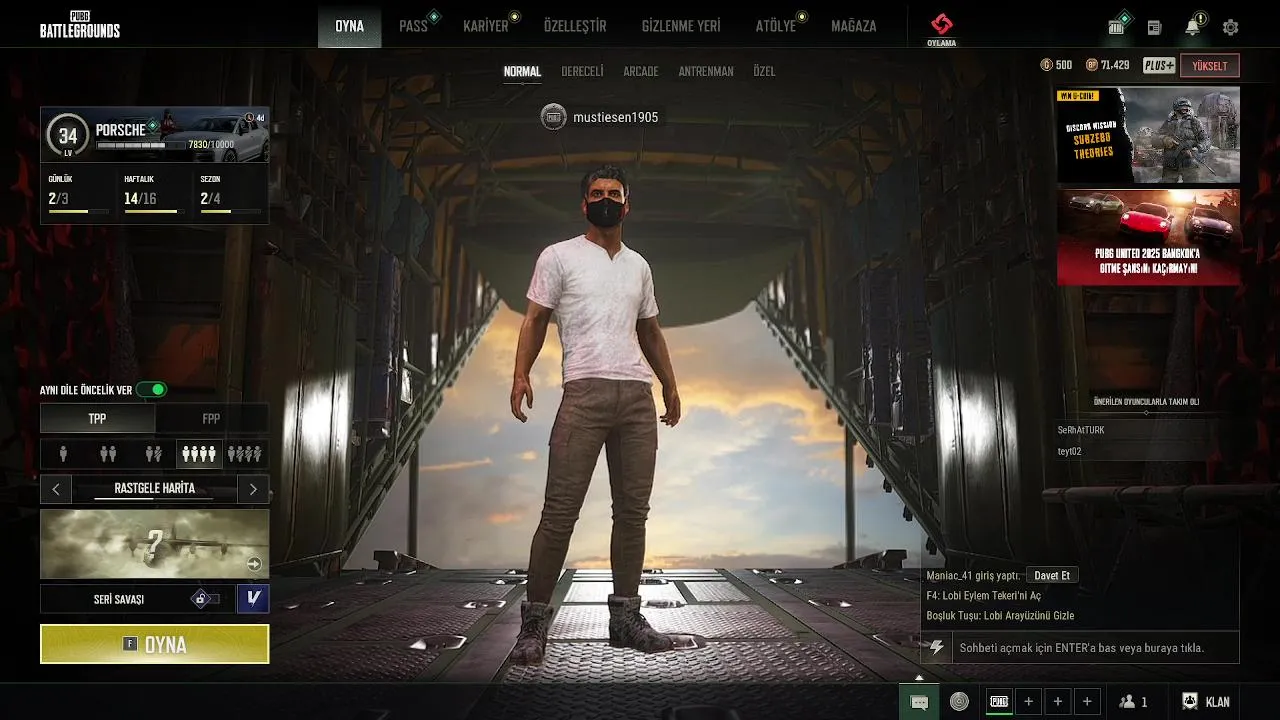Image resolution: width=1280 pixels, height=720 pixels.
Task: Click player badge icon beside mustiesen1905
Action: [x=553, y=117]
